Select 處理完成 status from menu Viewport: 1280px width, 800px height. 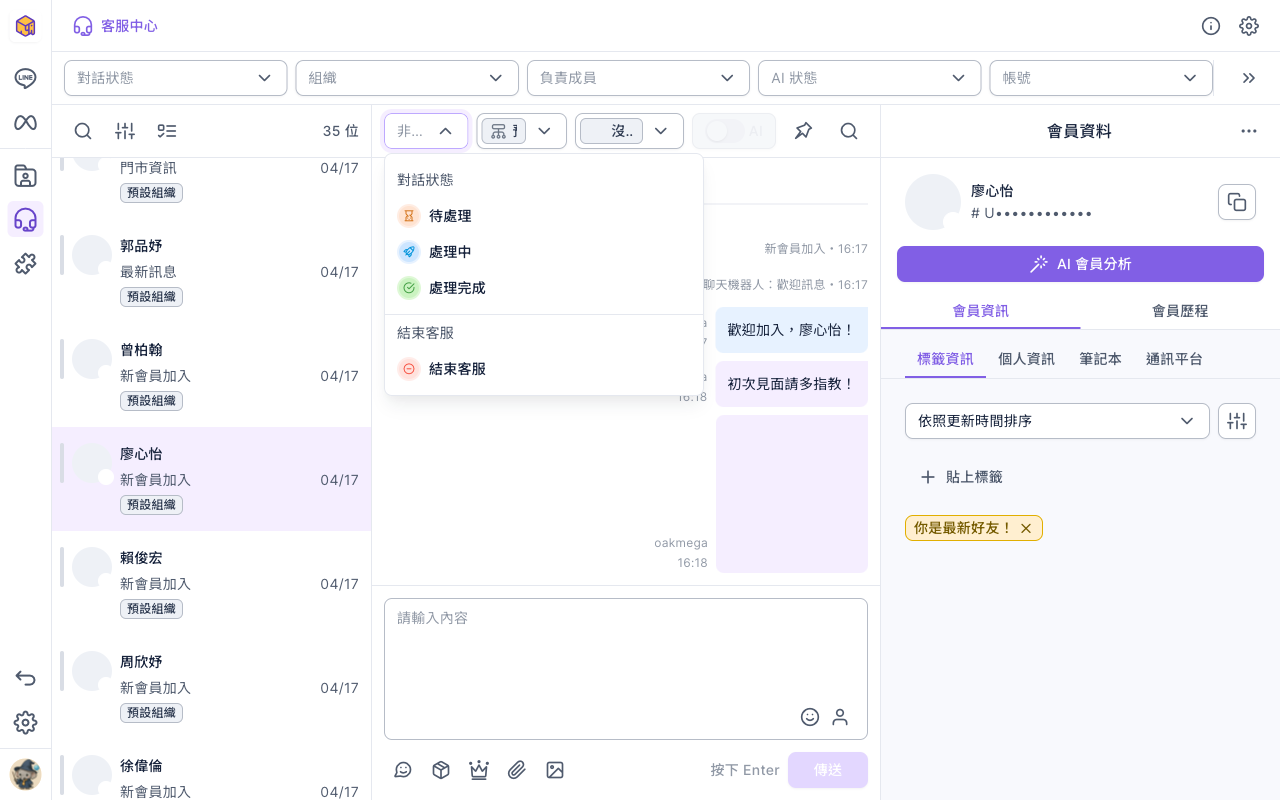544,288
